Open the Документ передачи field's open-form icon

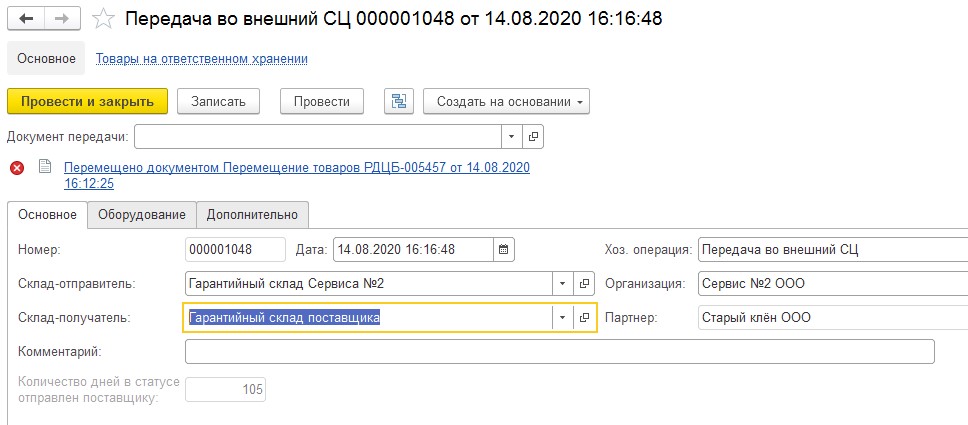[x=533, y=137]
